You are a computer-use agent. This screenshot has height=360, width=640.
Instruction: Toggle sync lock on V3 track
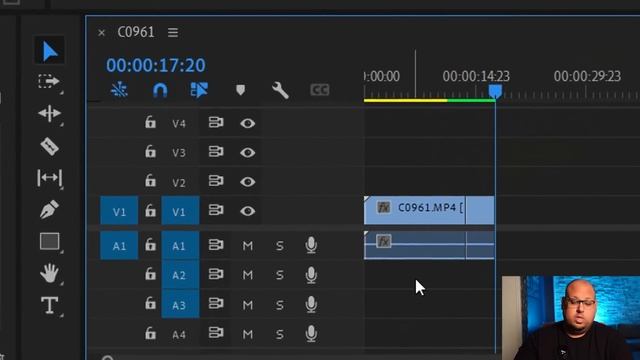(x=216, y=152)
